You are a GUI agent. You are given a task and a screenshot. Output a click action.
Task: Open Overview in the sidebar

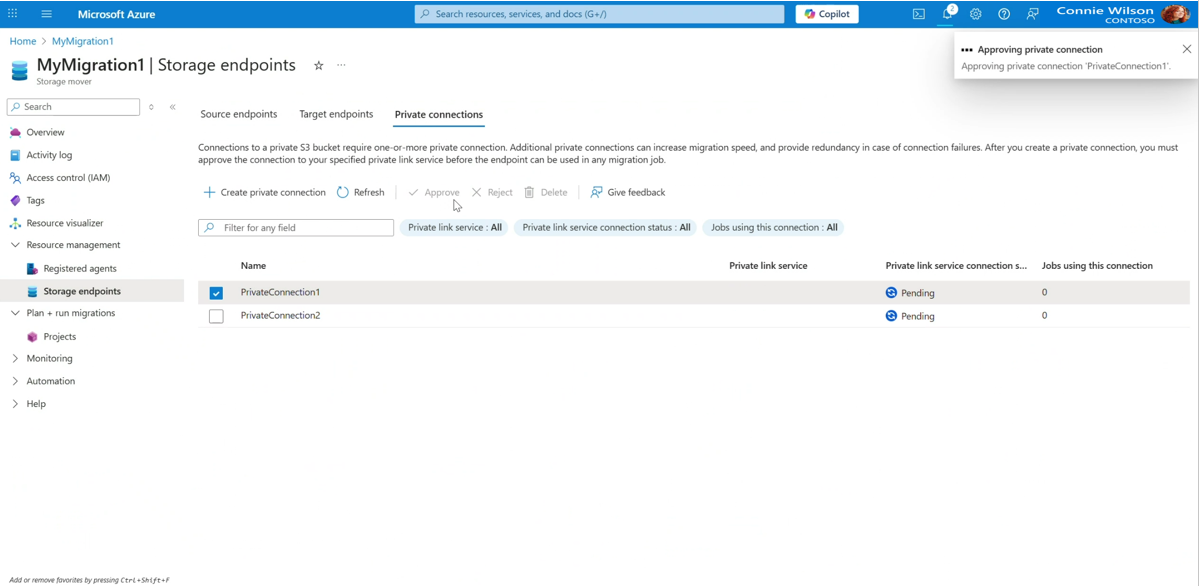pyautogui.click(x=45, y=132)
